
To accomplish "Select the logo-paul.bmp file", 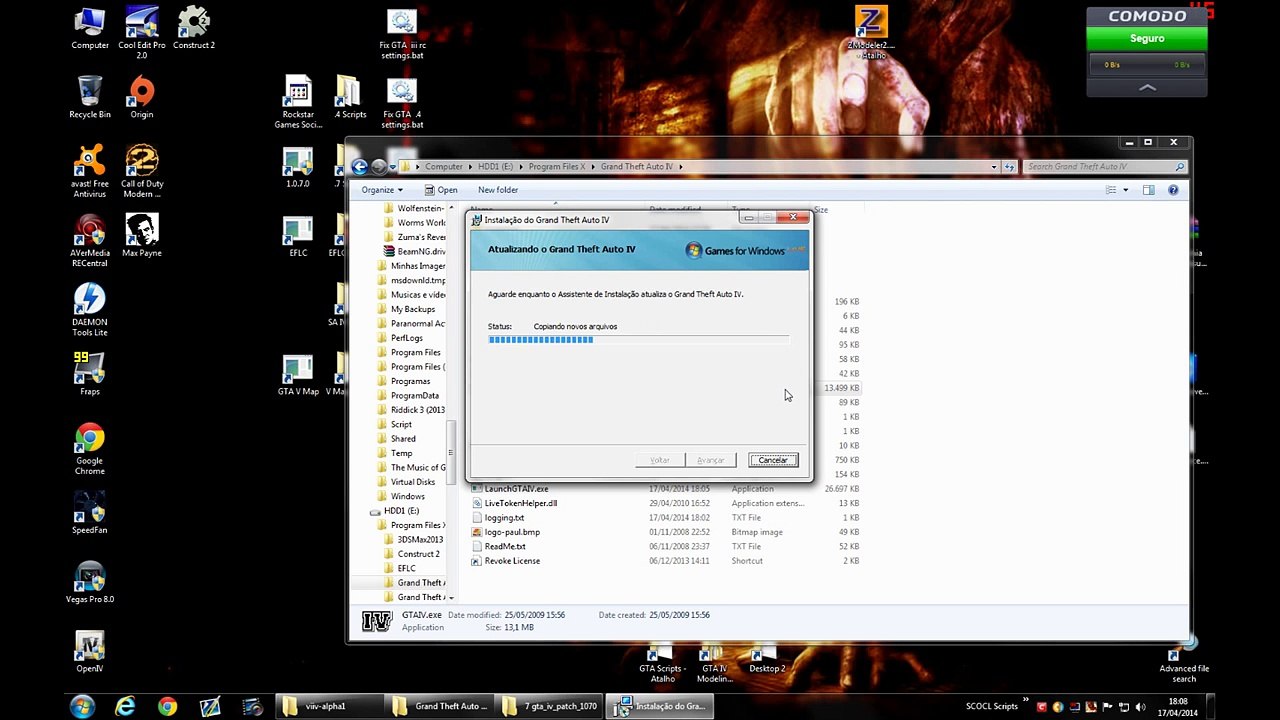I will 512,532.
